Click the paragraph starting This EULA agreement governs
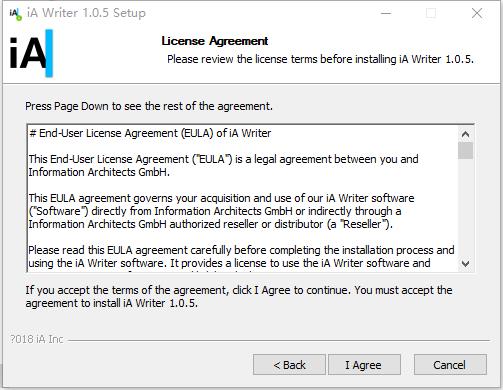 coord(221,211)
